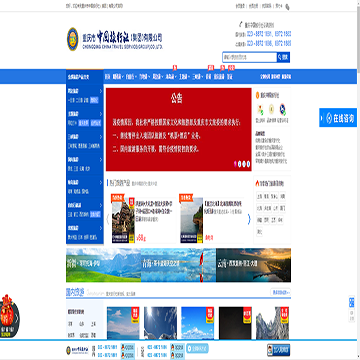Viewport: 360px width, 360px height.
Task: Open the second nav bar item with a dropdown arrow
Action: 117,77
